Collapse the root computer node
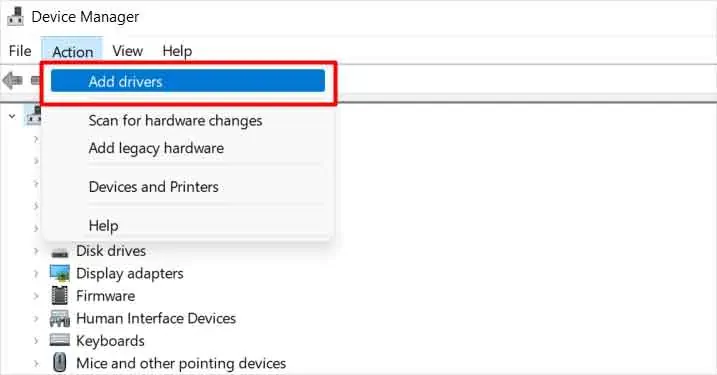Viewport: 717px width, 375px height. (x=12, y=116)
